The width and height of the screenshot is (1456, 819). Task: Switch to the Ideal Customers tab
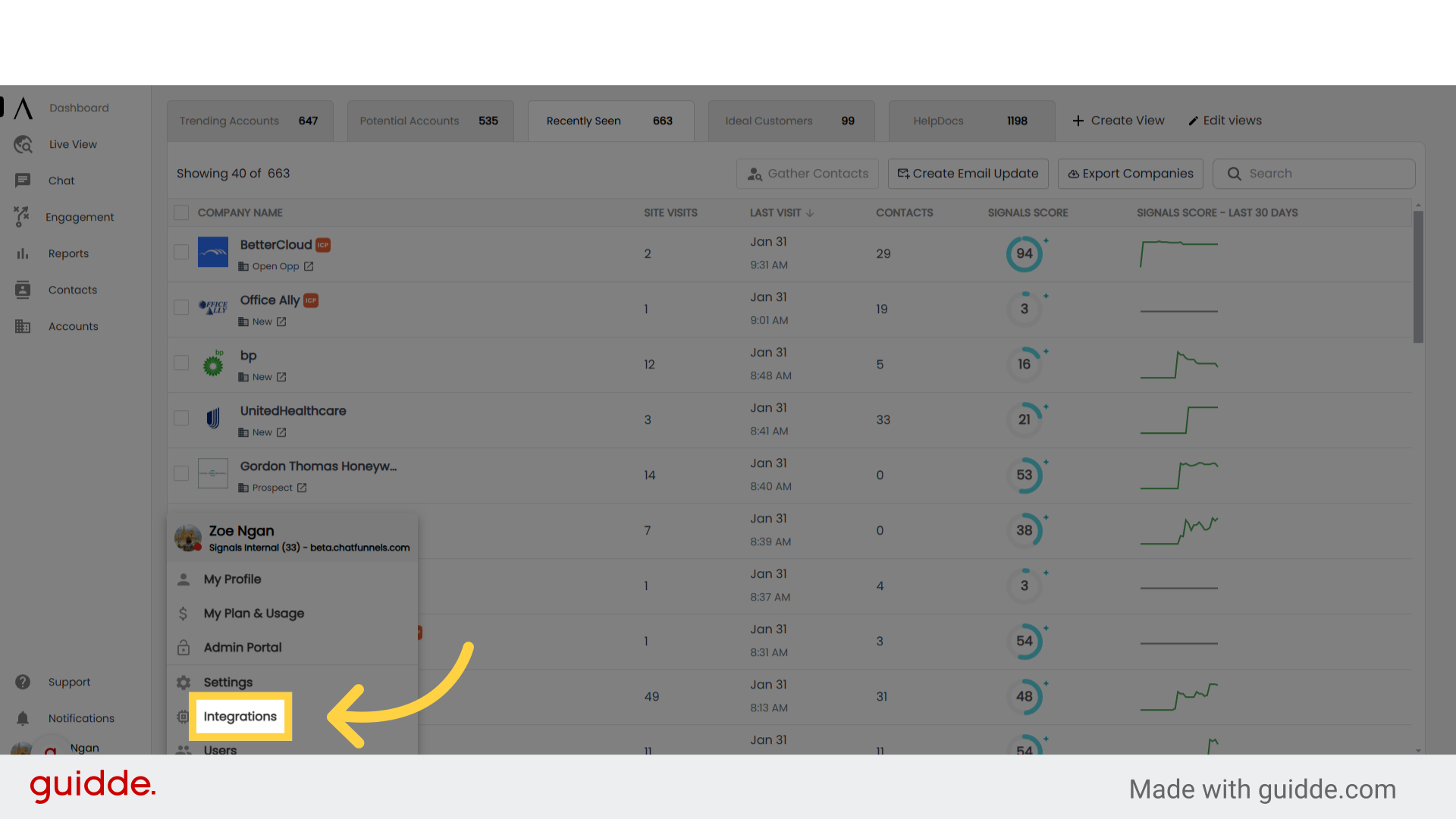pyautogui.click(x=792, y=121)
